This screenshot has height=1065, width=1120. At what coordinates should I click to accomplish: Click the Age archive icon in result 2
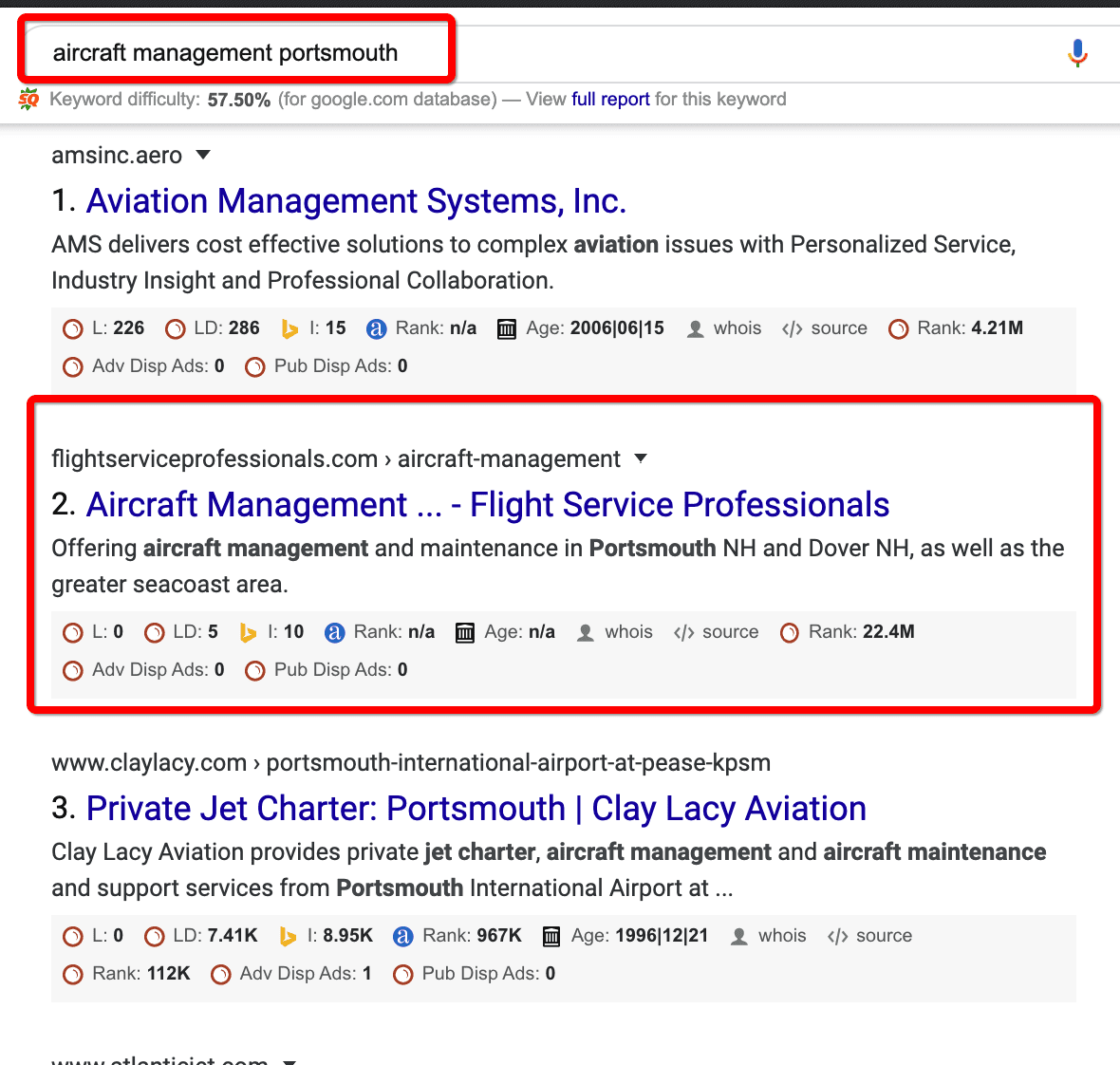pyautogui.click(x=465, y=633)
